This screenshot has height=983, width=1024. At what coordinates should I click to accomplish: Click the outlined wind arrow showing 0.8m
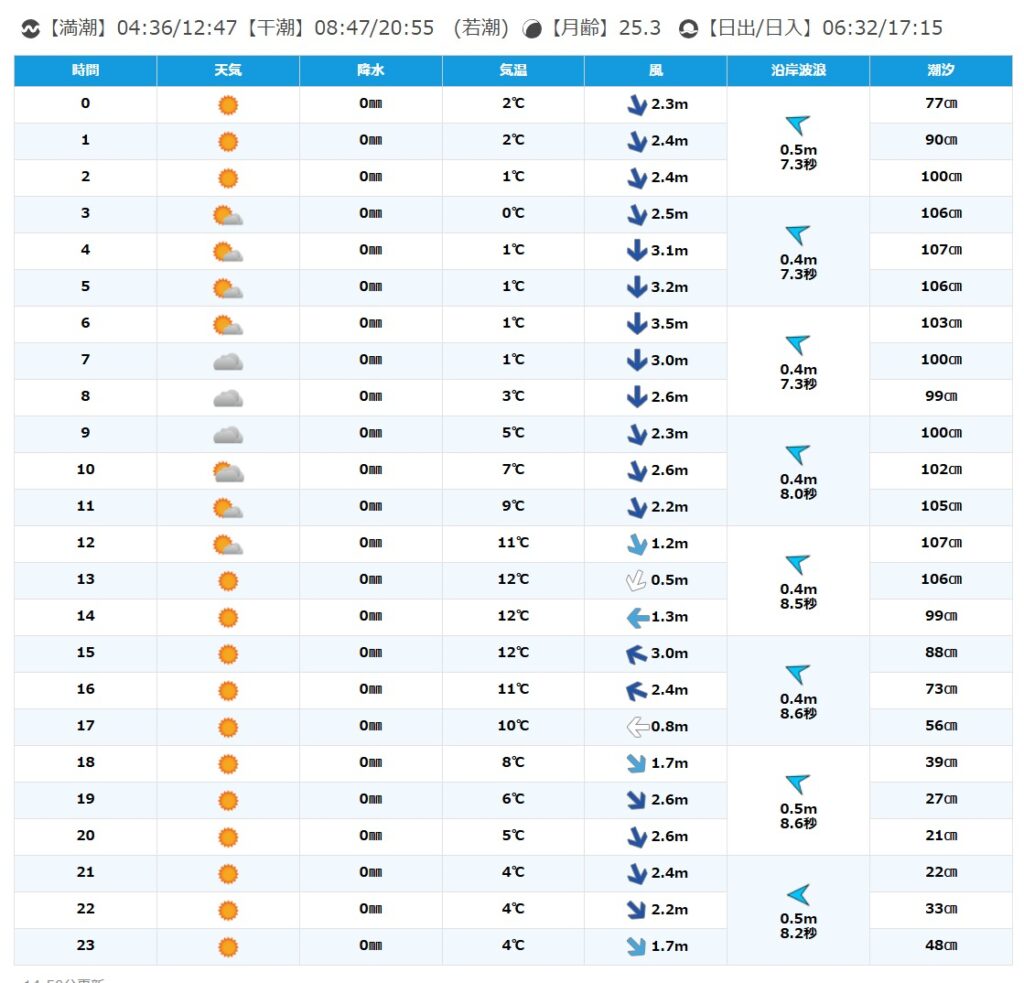(636, 727)
